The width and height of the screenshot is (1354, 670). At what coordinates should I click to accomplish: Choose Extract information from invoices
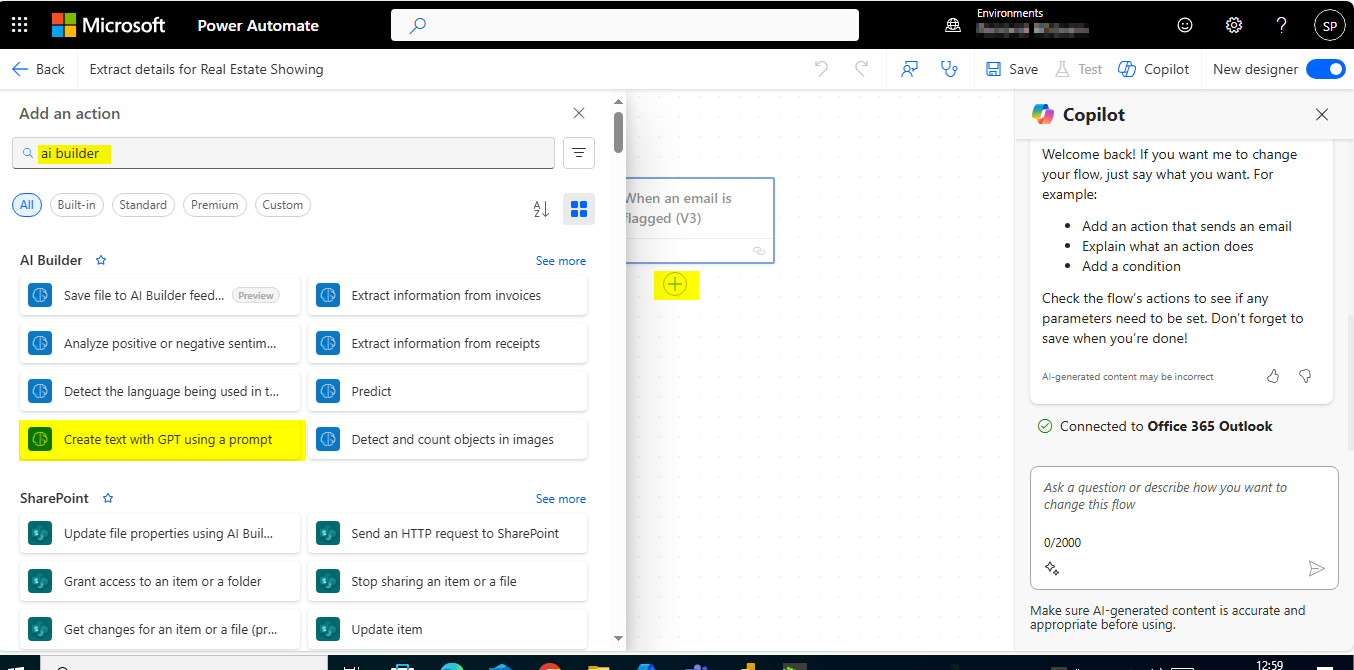447,295
